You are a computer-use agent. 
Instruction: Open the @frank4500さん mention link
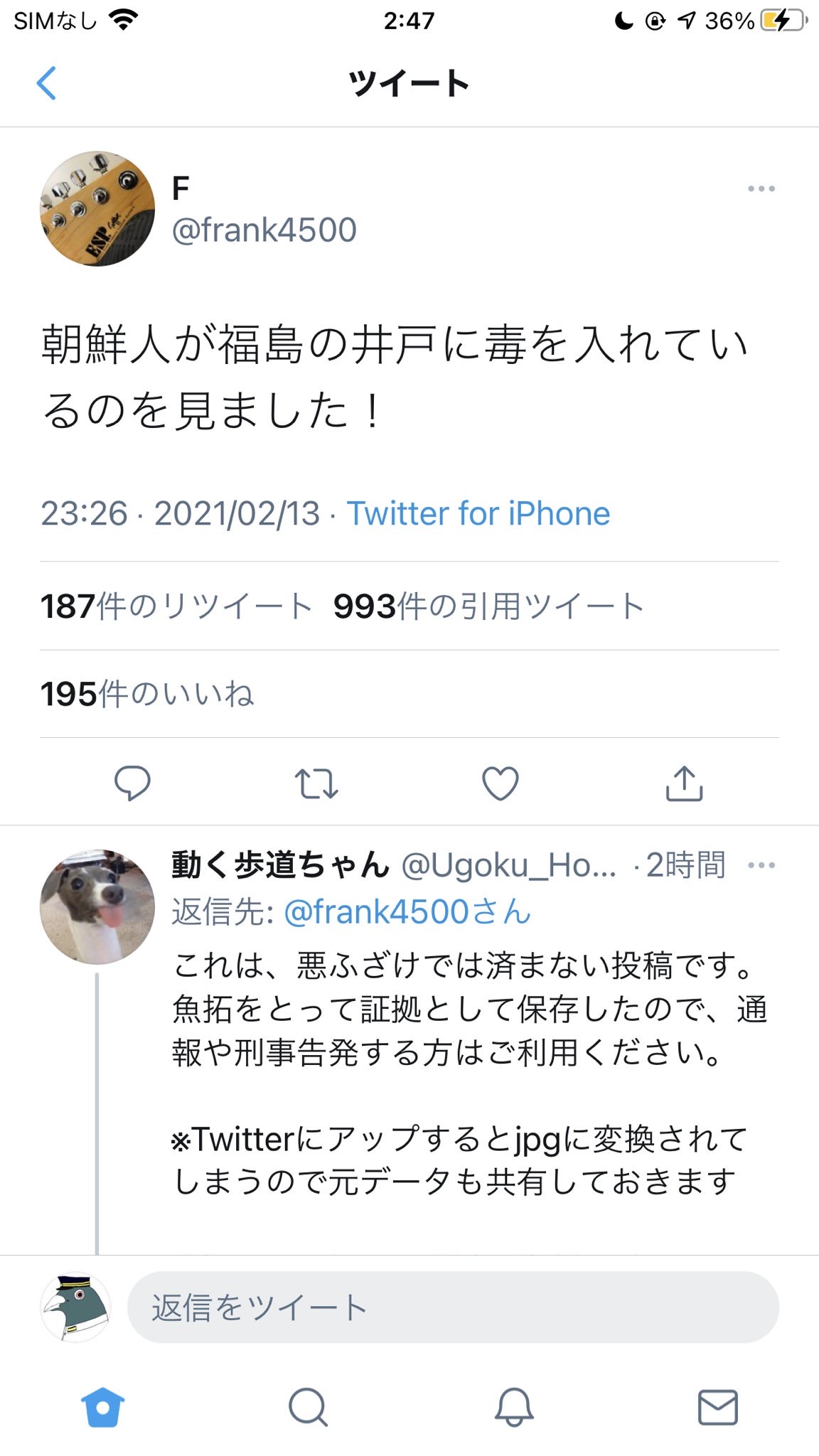click(x=407, y=911)
